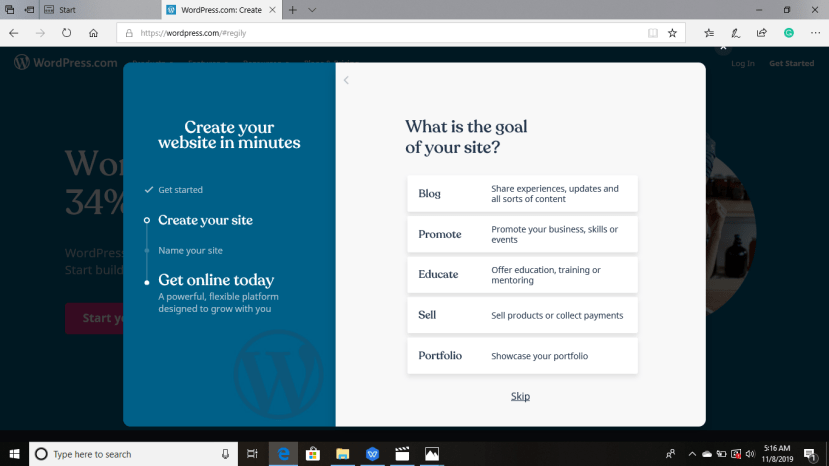The width and height of the screenshot is (829, 466).
Task: Expand the tab preview chevron dropdown
Action: tap(312, 10)
